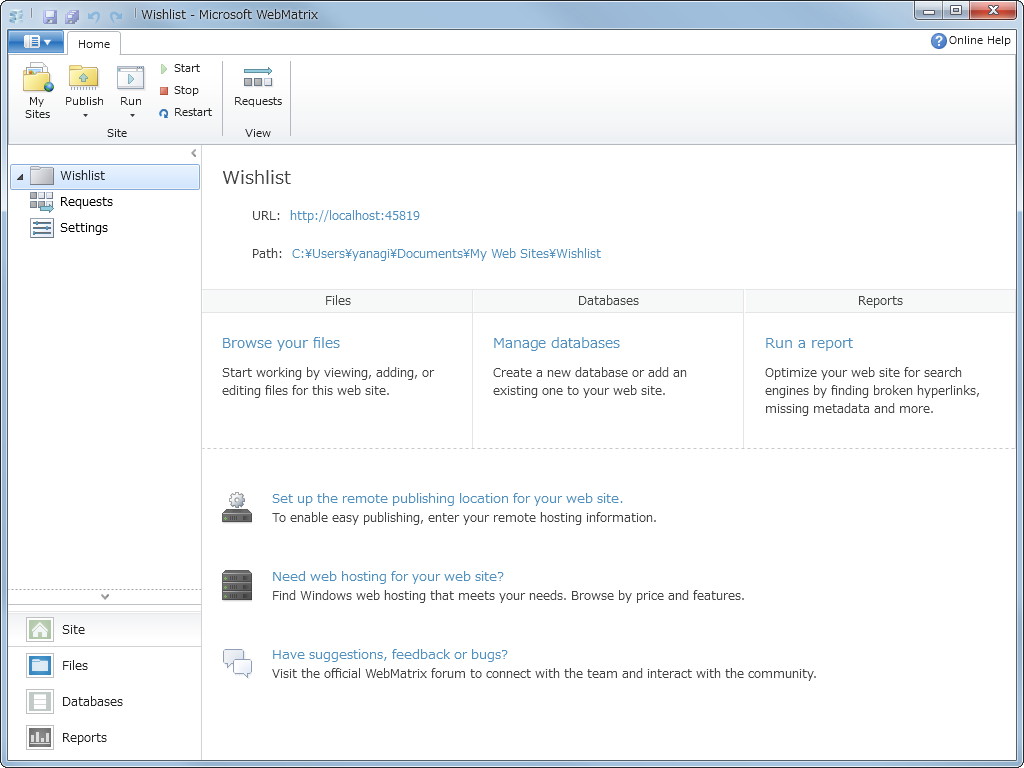The width and height of the screenshot is (1024, 768).
Task: Open the localhost URL link
Action: [354, 215]
